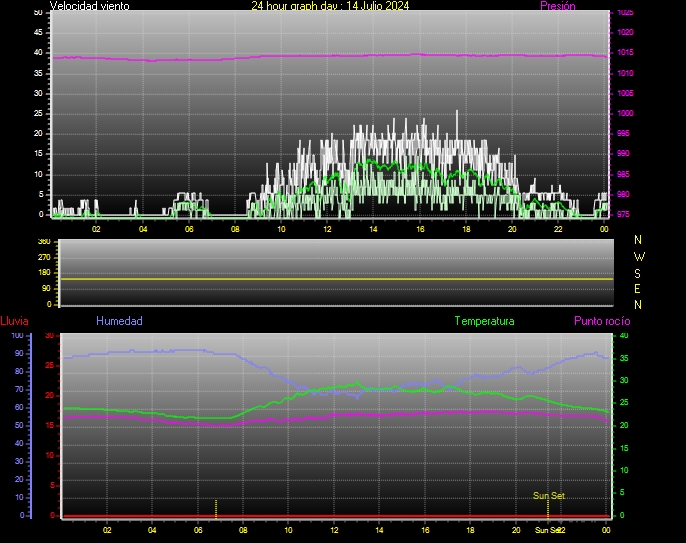
Task: Click the "1015" pressure axis value
Action: pyautogui.click(x=625, y=53)
